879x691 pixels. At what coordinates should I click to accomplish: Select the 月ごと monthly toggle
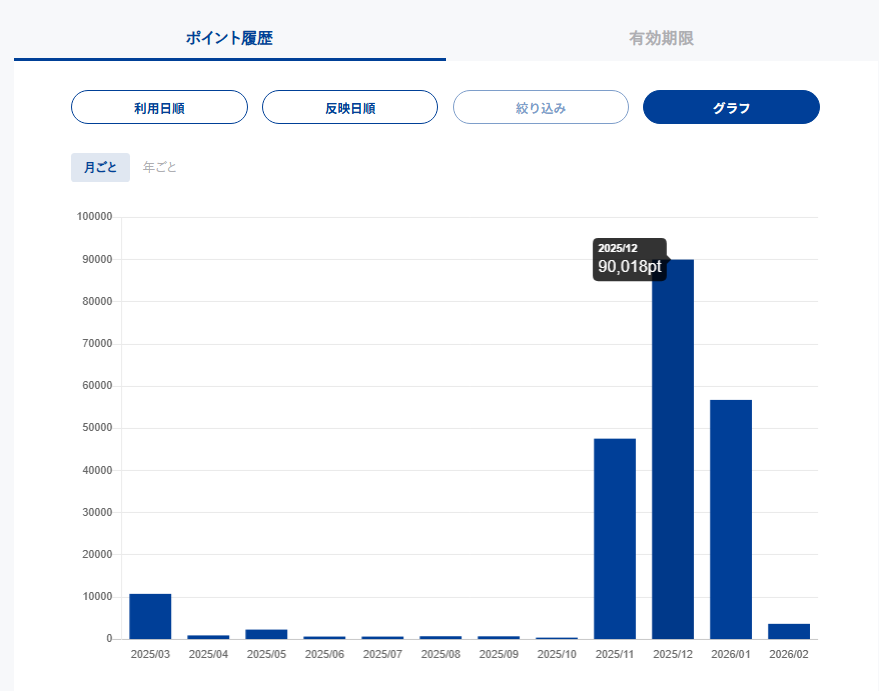(x=100, y=167)
